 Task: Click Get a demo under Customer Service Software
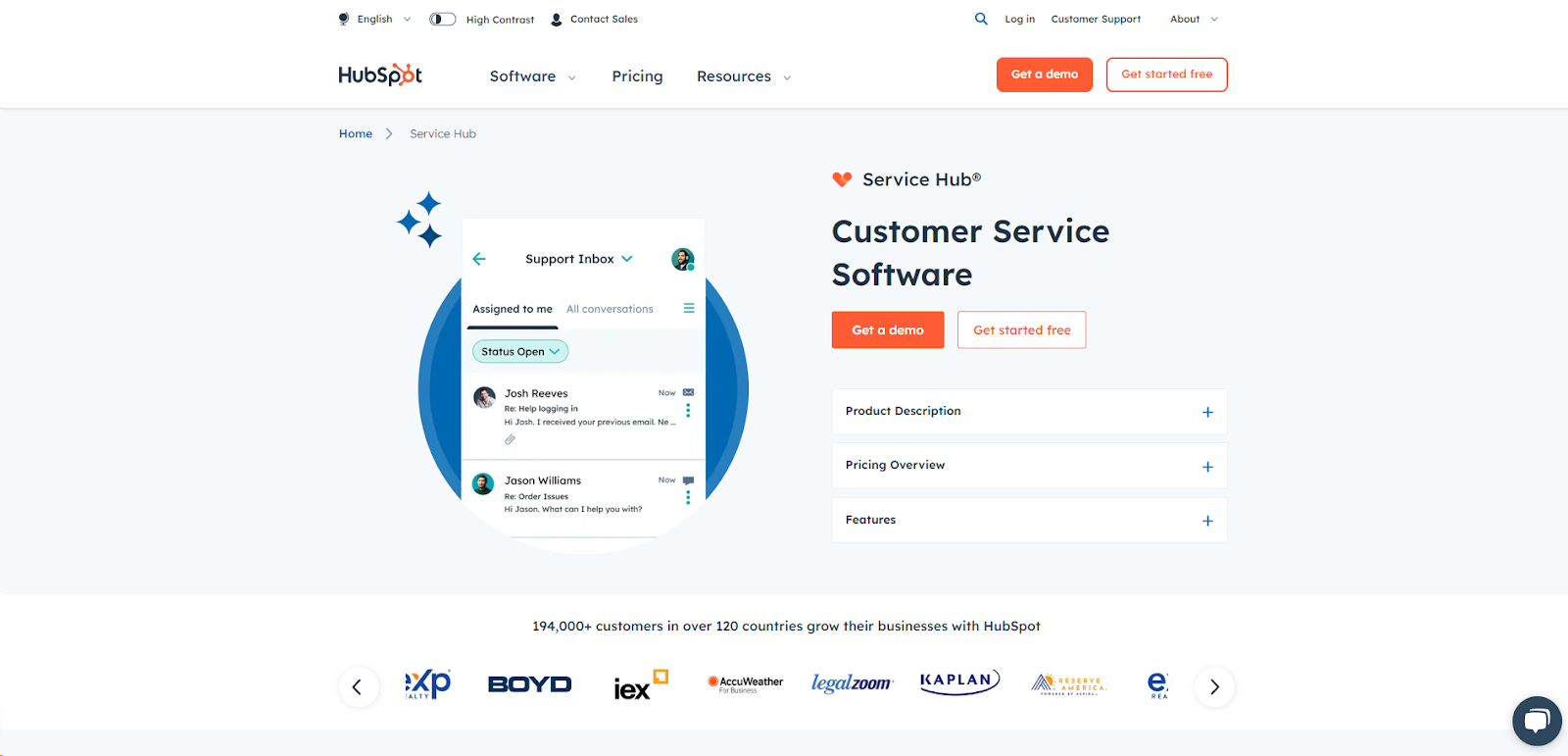coord(888,330)
